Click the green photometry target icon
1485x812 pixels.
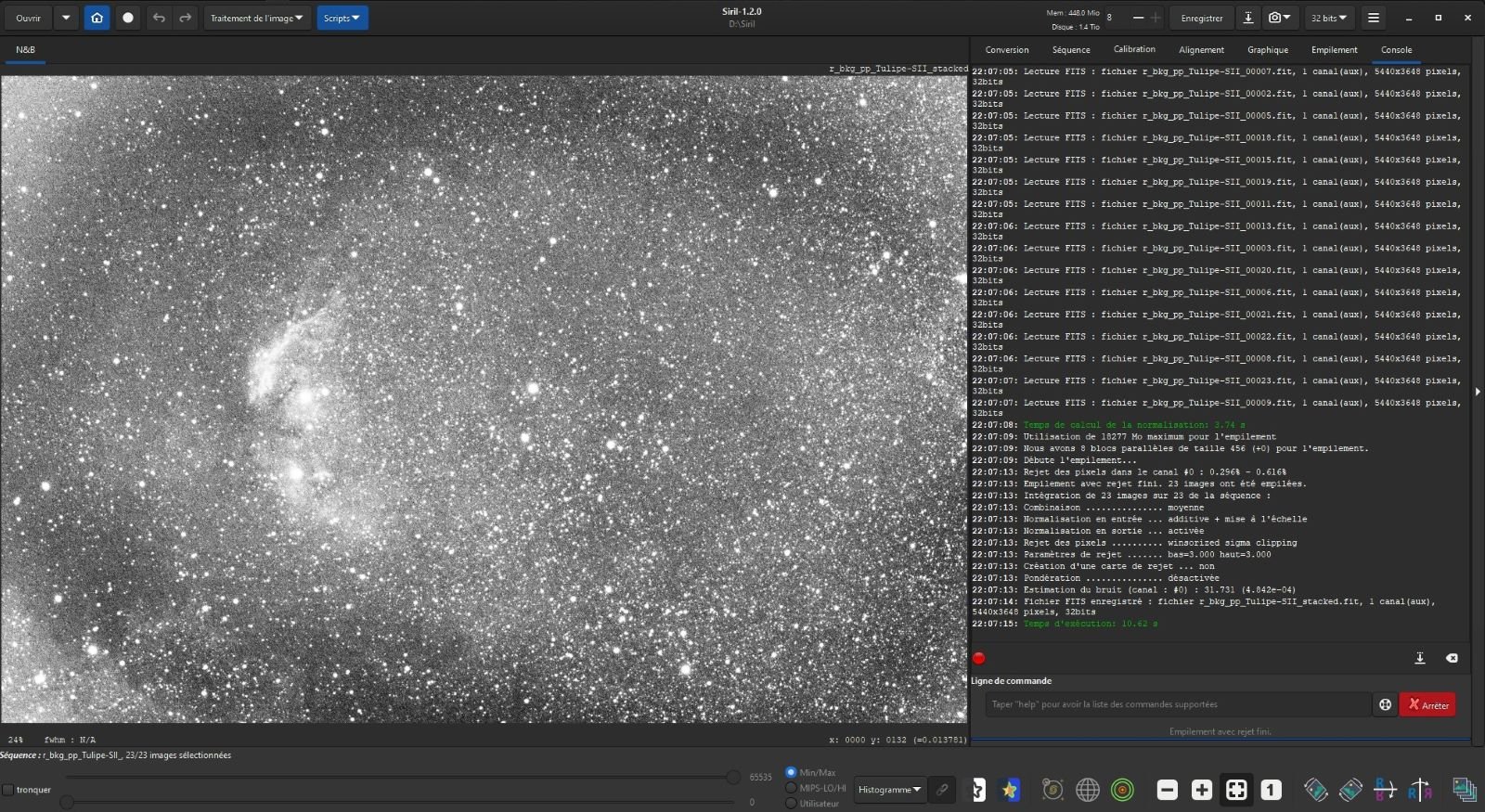point(1123,790)
